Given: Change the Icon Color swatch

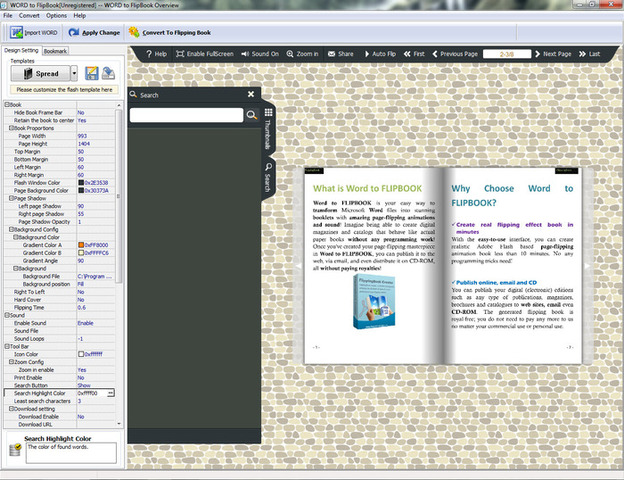Looking at the screenshot, I should click(x=81, y=354).
